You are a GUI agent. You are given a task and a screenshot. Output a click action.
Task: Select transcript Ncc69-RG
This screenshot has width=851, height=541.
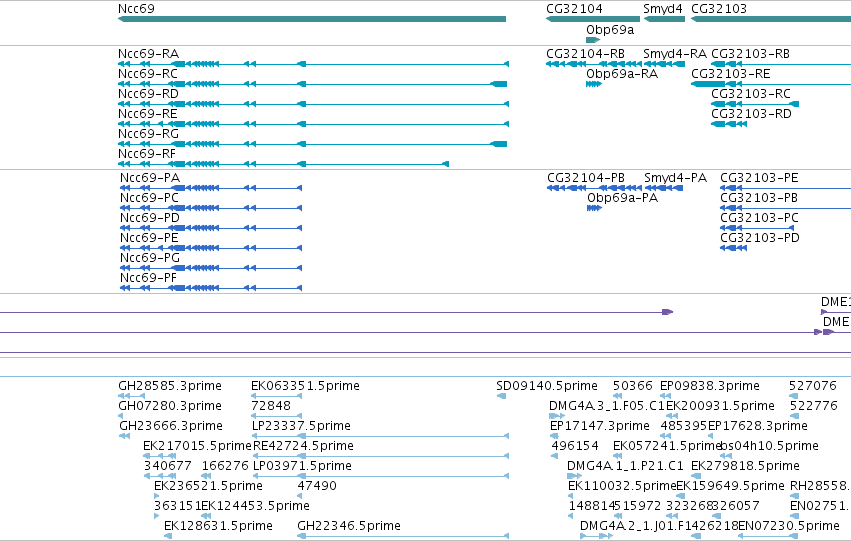pos(312,144)
